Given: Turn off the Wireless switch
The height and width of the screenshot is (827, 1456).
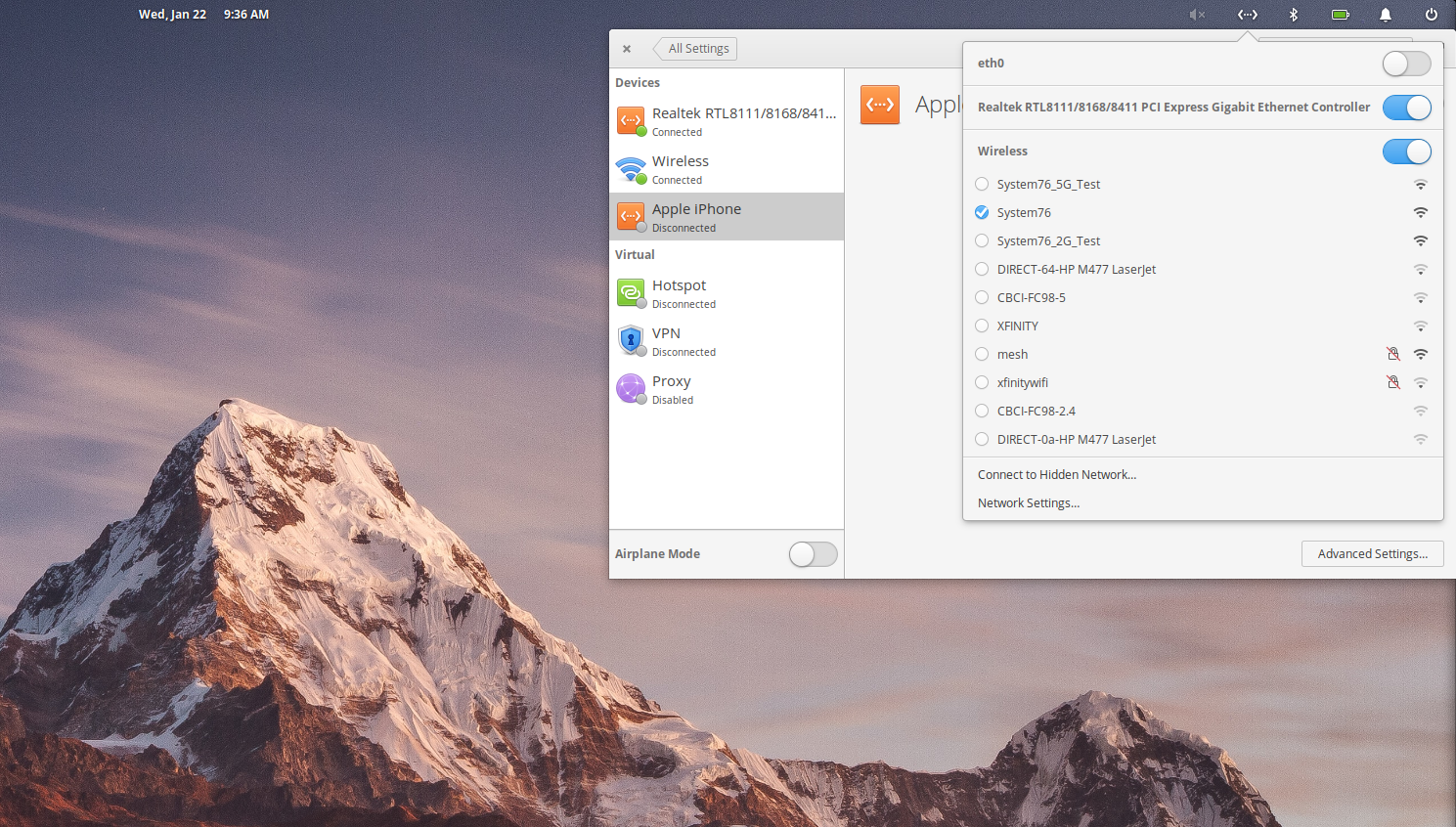Looking at the screenshot, I should pos(1406,152).
